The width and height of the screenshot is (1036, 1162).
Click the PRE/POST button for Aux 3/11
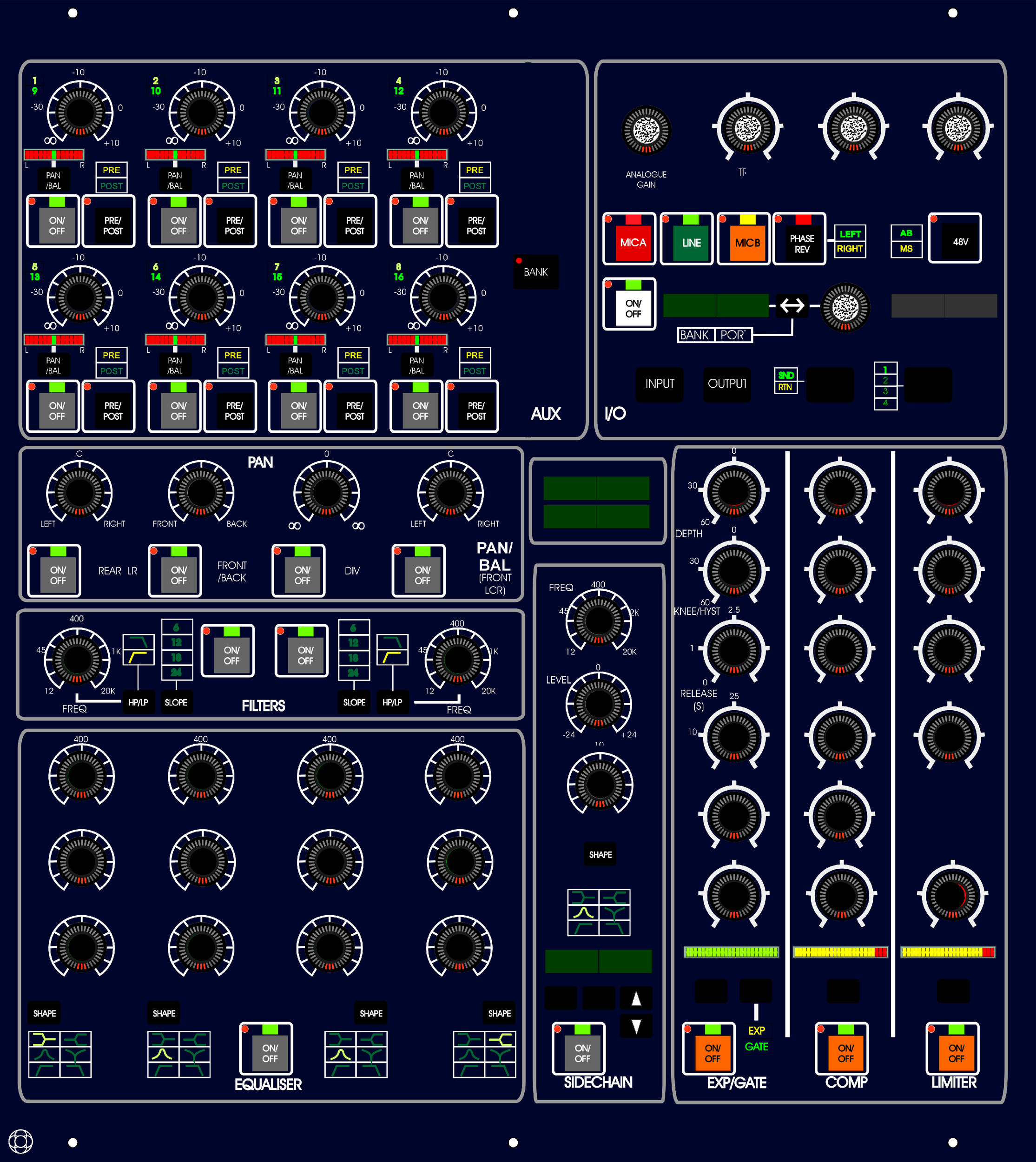click(x=350, y=221)
